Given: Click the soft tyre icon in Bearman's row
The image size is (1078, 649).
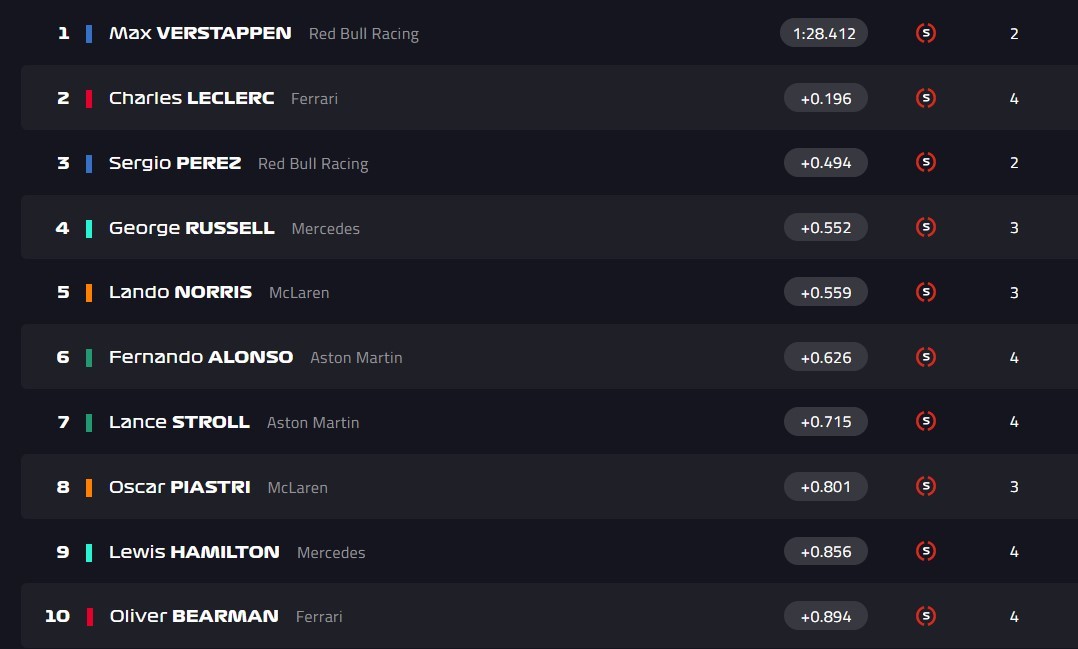Looking at the screenshot, I should (926, 616).
